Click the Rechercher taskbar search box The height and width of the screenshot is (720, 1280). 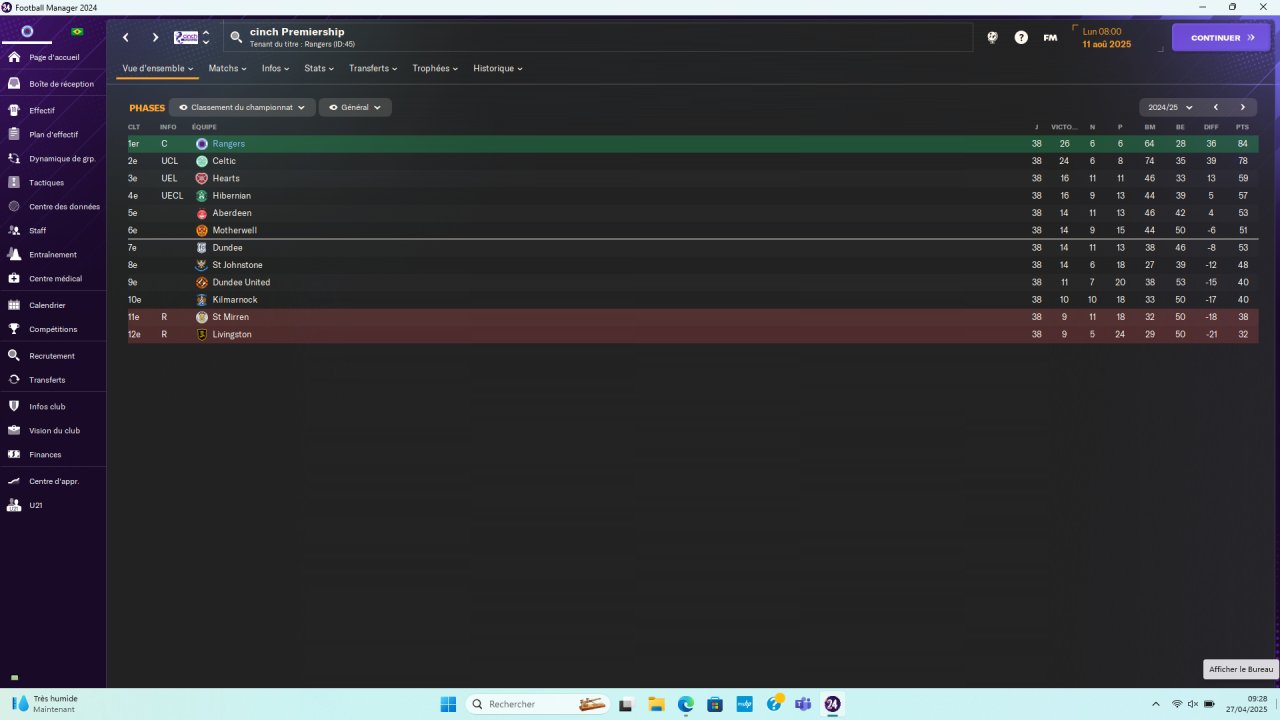(x=538, y=704)
